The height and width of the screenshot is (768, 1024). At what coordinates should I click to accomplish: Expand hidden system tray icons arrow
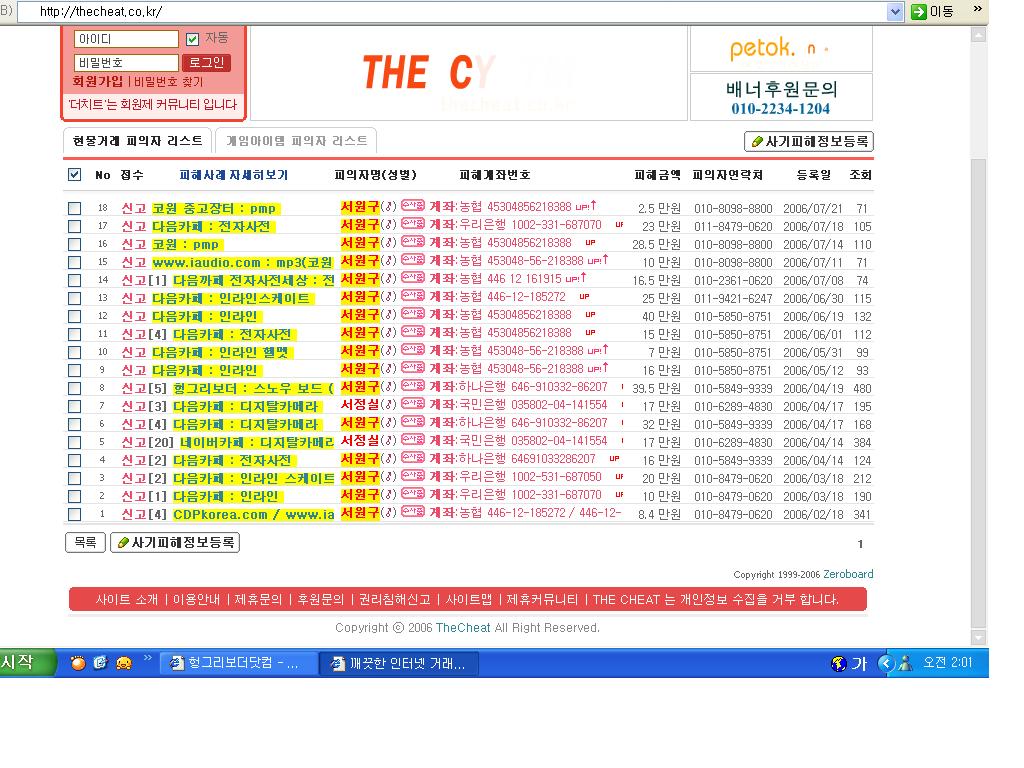coord(886,664)
